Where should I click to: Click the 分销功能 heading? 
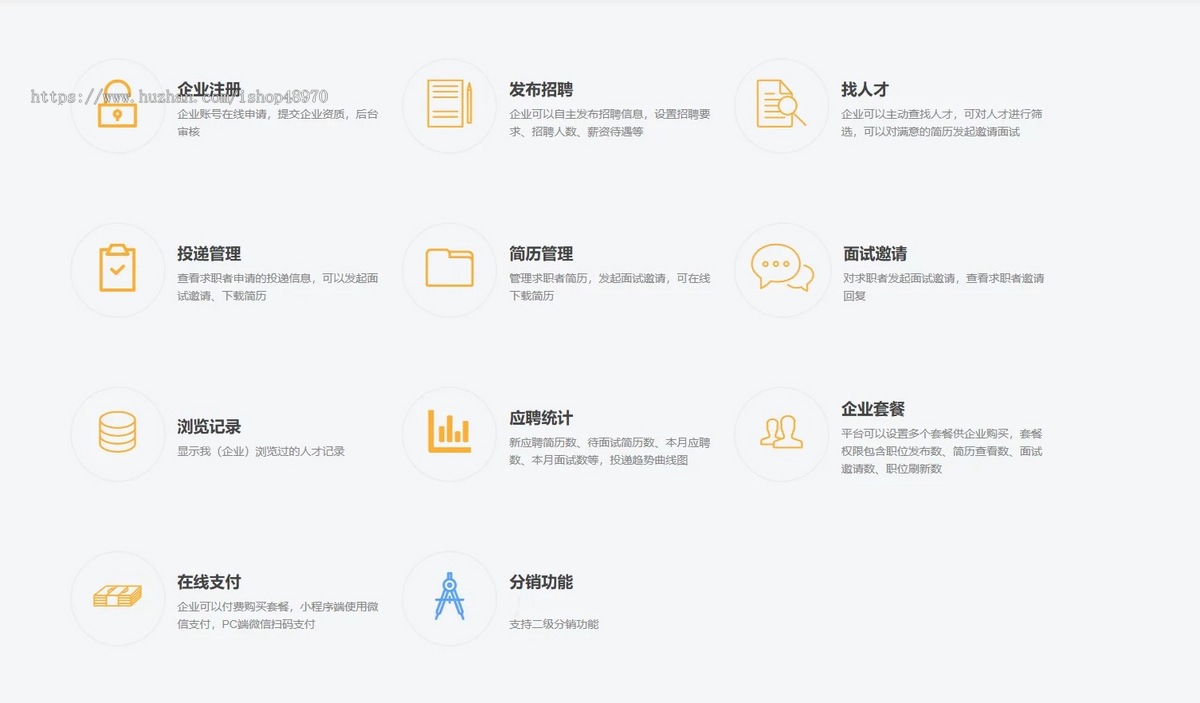click(541, 582)
